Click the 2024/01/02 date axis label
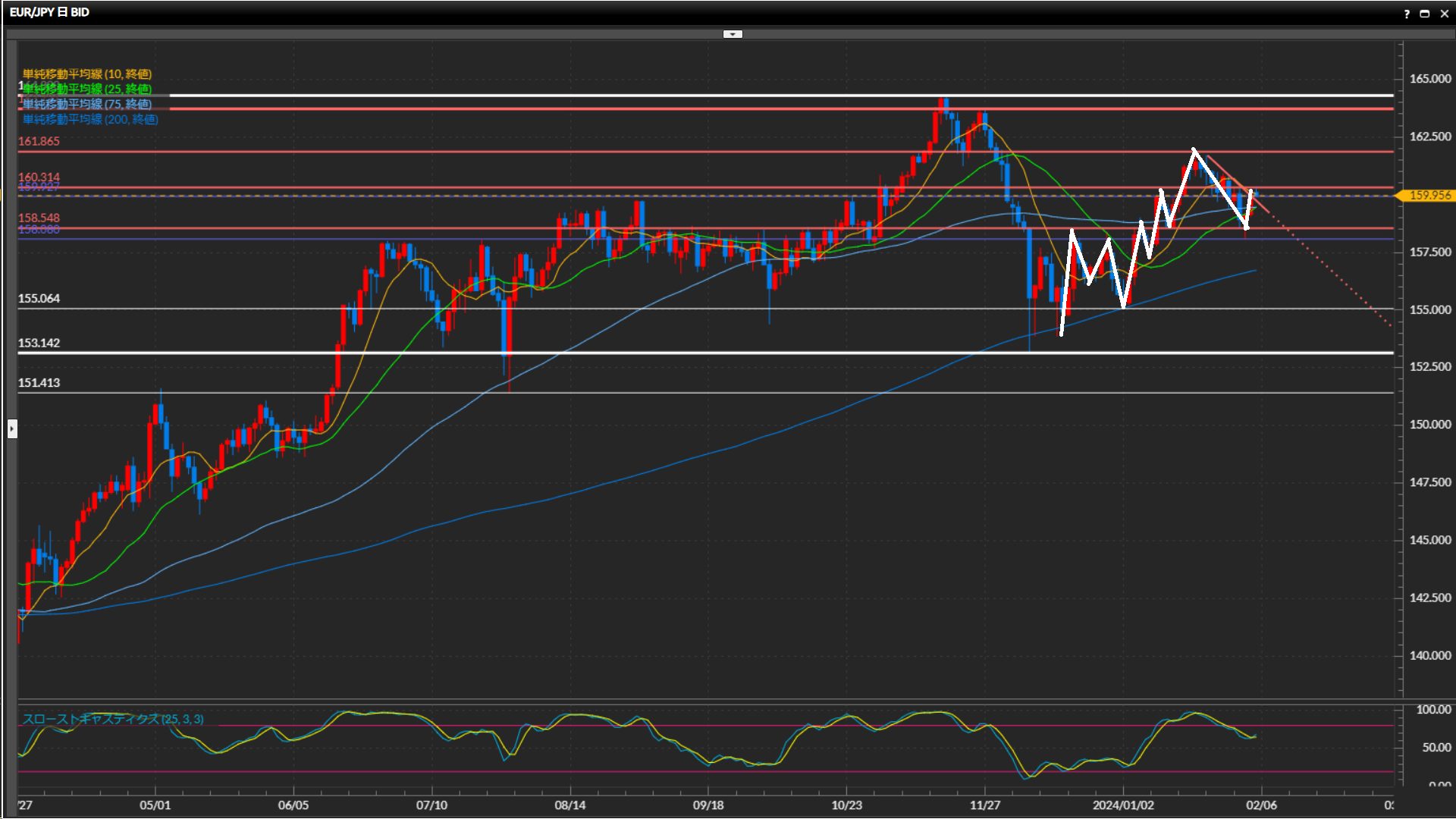 [x=1123, y=805]
